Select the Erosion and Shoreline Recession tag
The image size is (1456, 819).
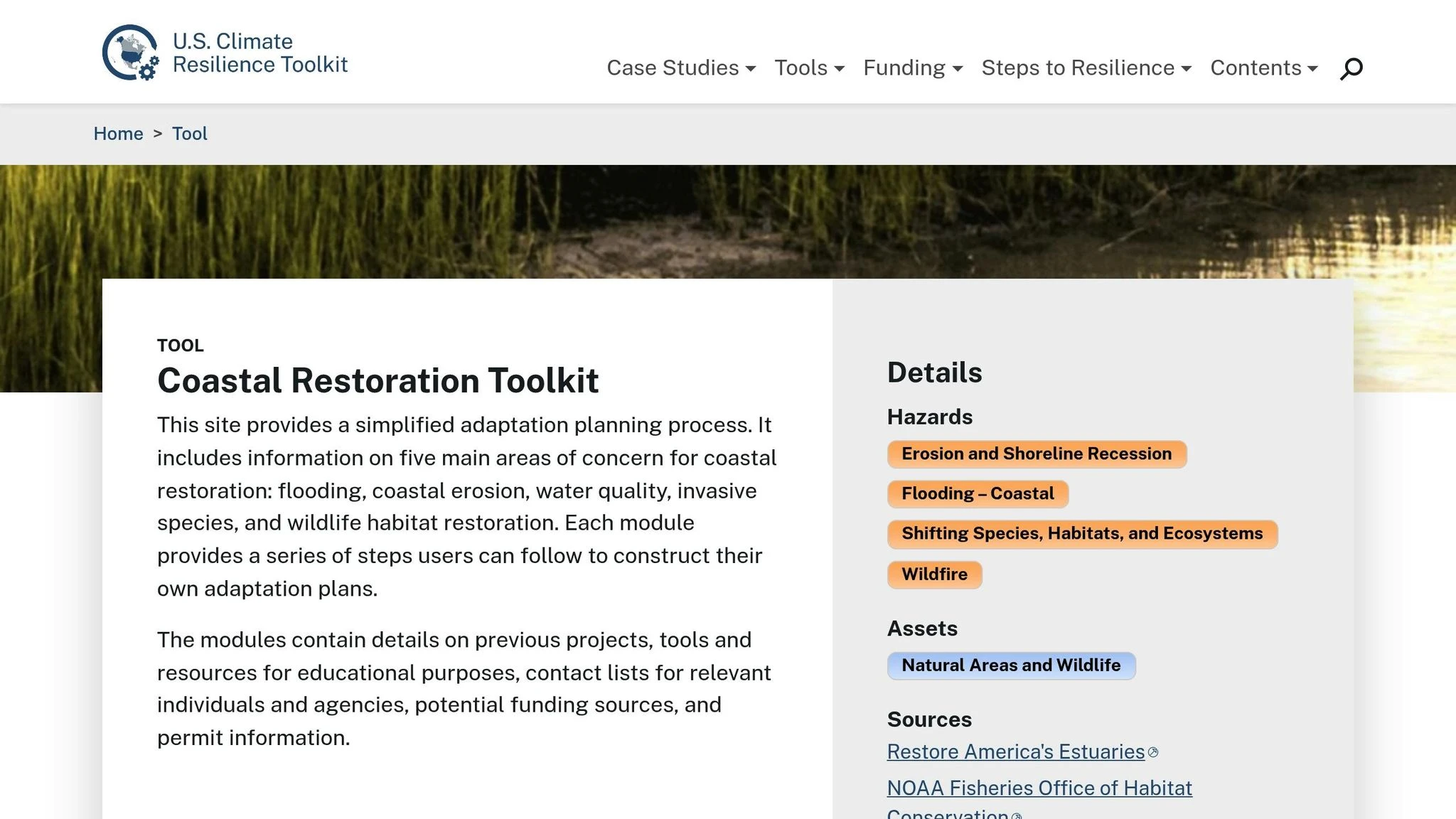click(1037, 454)
